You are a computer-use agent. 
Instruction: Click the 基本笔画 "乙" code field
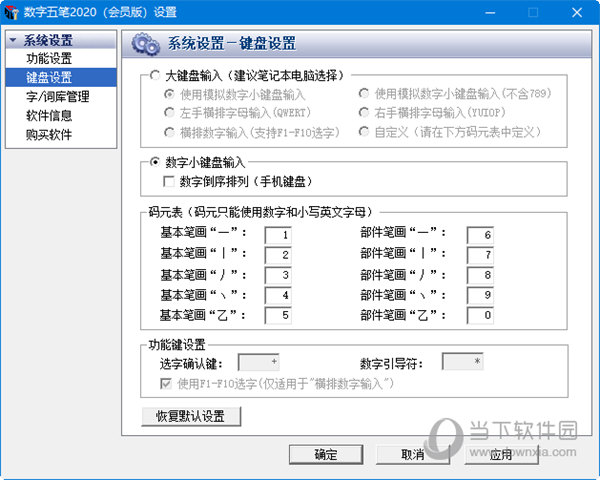pos(278,315)
